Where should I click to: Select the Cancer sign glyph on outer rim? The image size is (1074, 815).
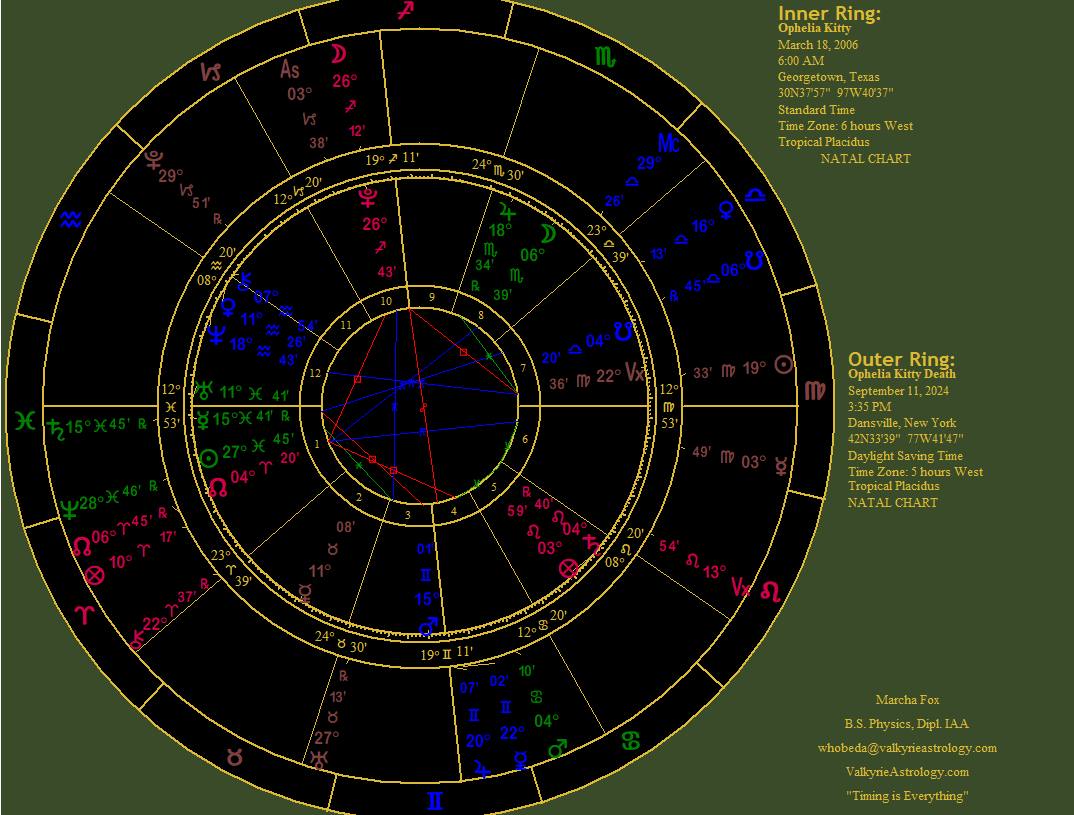[x=631, y=741]
